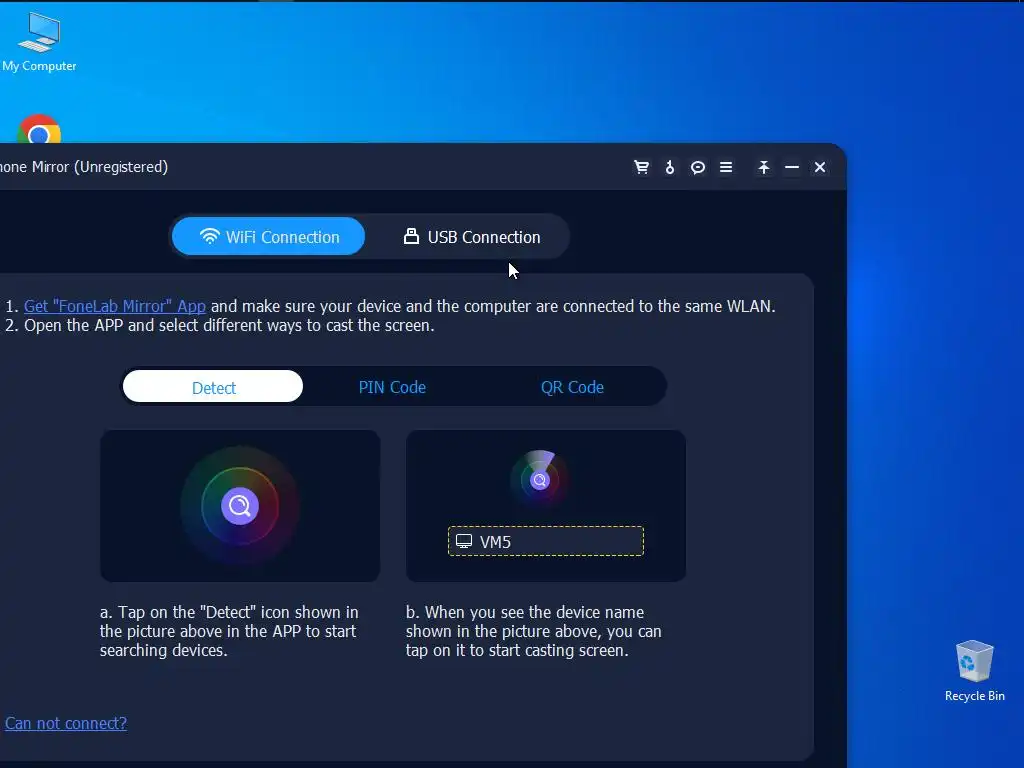Minimize the Phone Mirror window
Image resolution: width=1024 pixels, height=768 pixels.
click(792, 167)
